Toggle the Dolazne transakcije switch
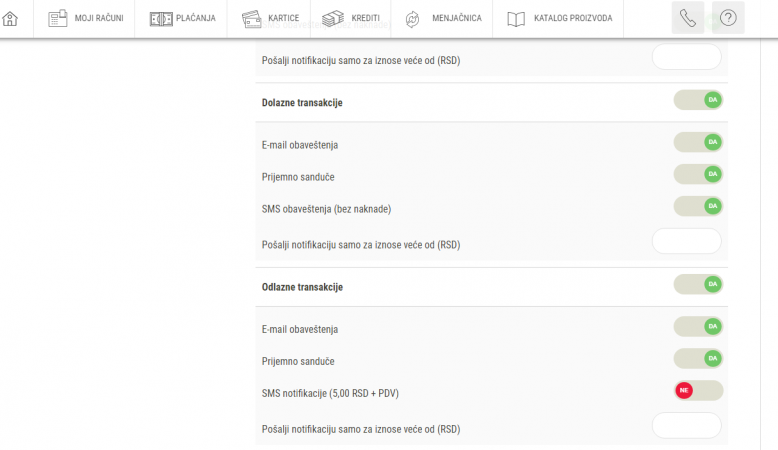Image resolution: width=778 pixels, height=450 pixels. click(x=698, y=100)
